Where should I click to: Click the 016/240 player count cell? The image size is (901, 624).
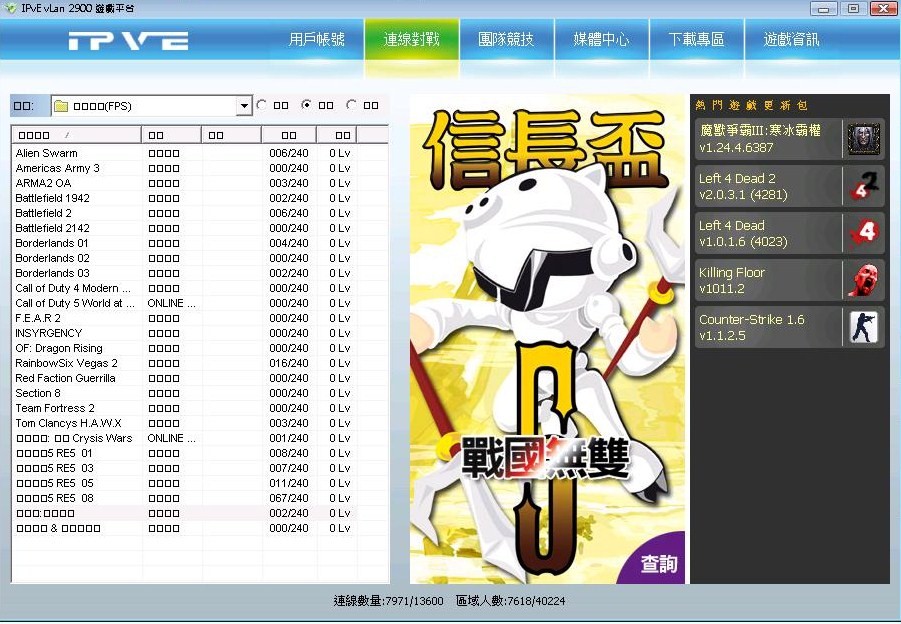pyautogui.click(x=289, y=363)
